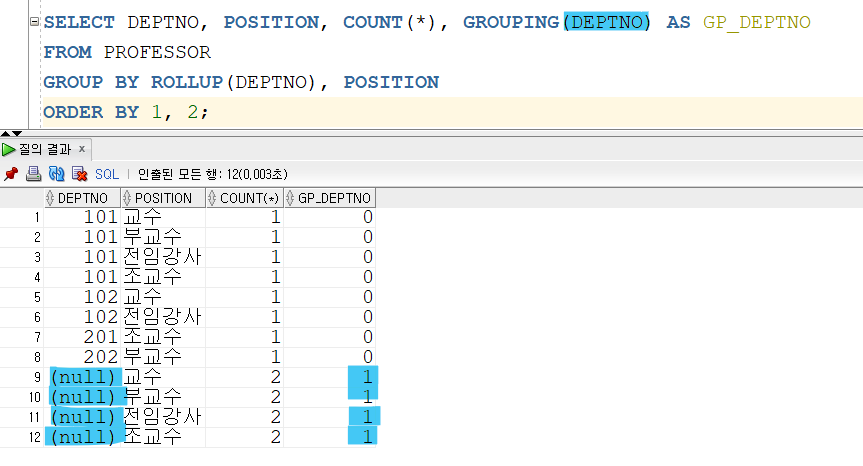Image resolution: width=863 pixels, height=466 pixels.
Task: Click (null) DEPTNO cell in row 12
Action: [82, 437]
